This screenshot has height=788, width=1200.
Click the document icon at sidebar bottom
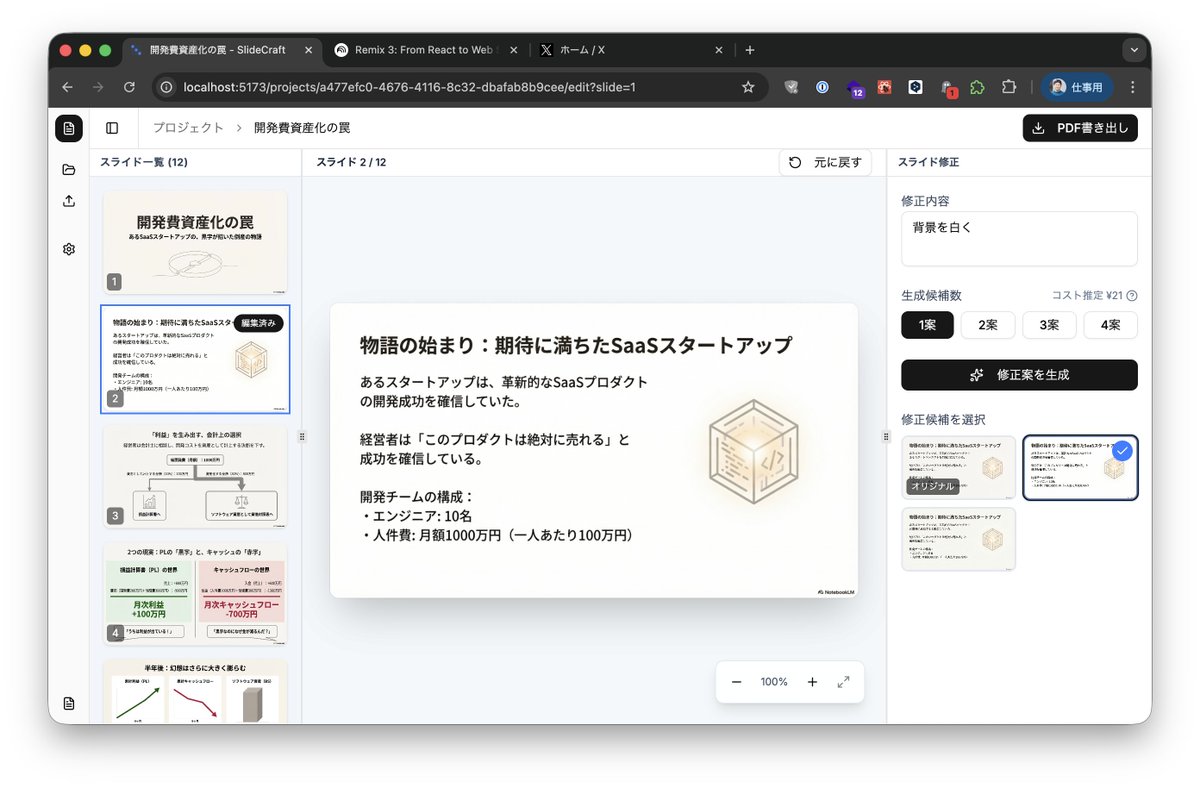68,703
